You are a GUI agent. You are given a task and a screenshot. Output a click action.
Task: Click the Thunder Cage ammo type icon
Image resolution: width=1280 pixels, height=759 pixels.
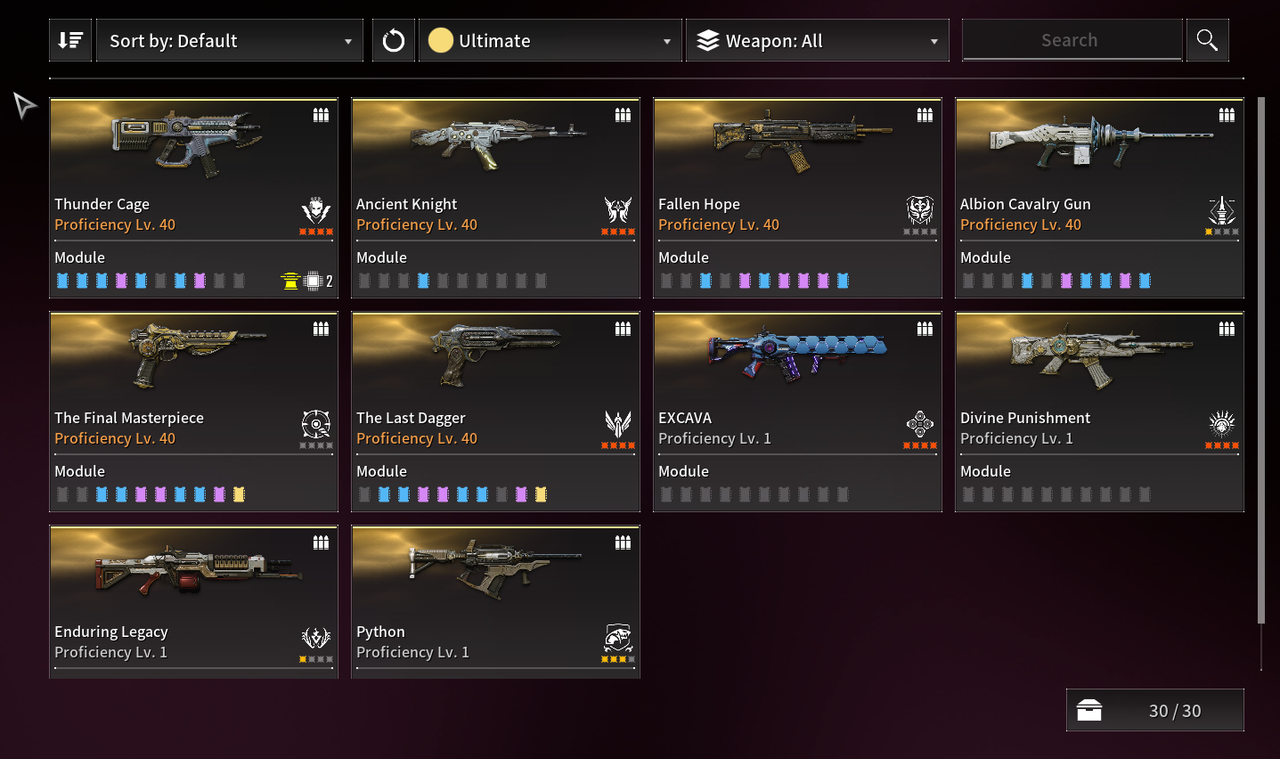(x=321, y=115)
